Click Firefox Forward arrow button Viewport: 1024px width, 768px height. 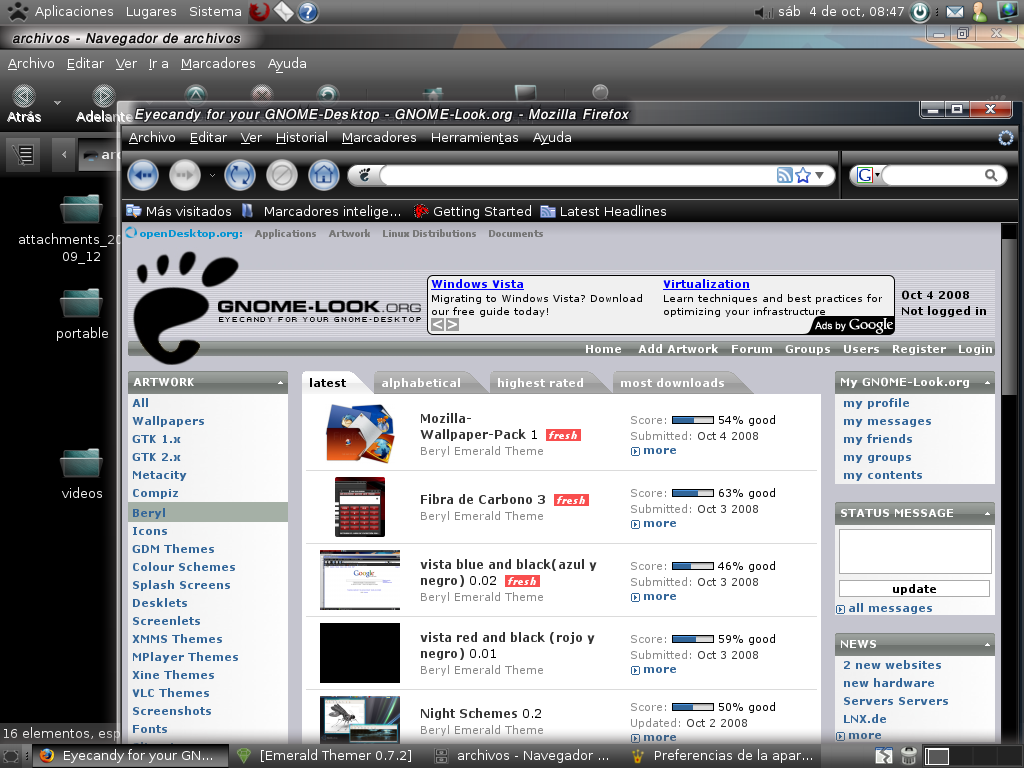(185, 175)
